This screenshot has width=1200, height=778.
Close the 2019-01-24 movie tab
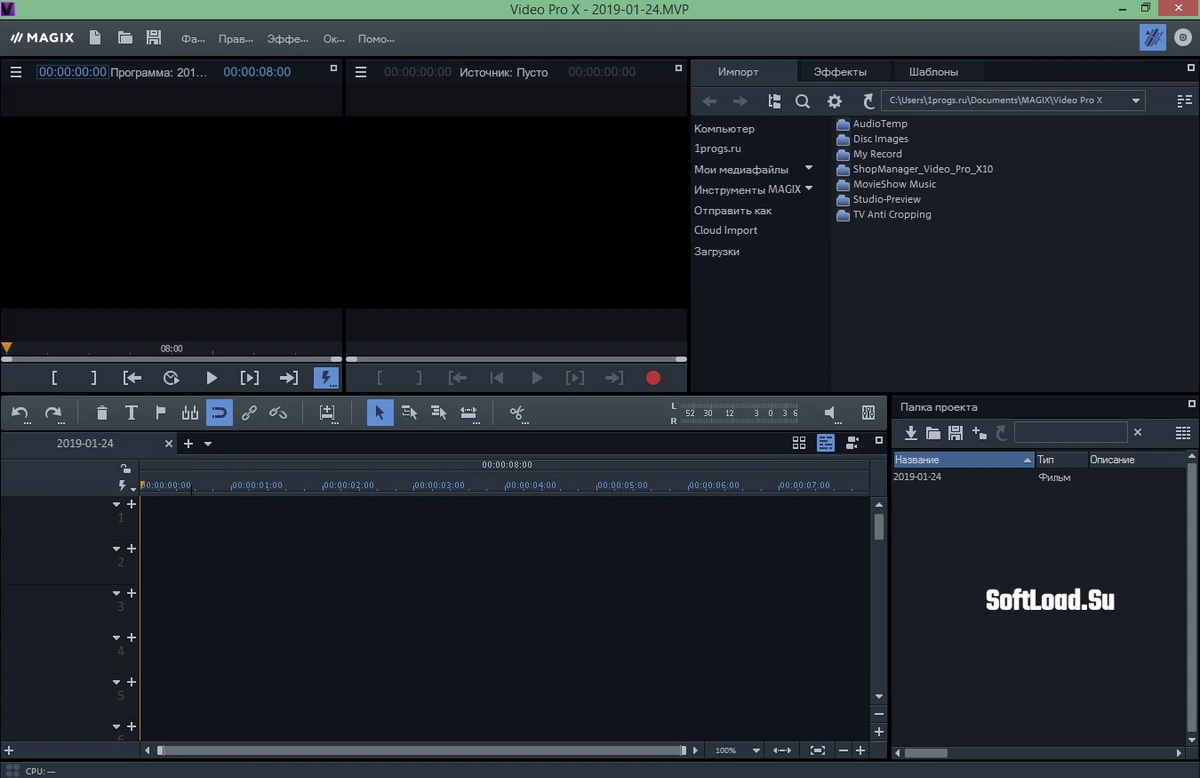tap(168, 443)
